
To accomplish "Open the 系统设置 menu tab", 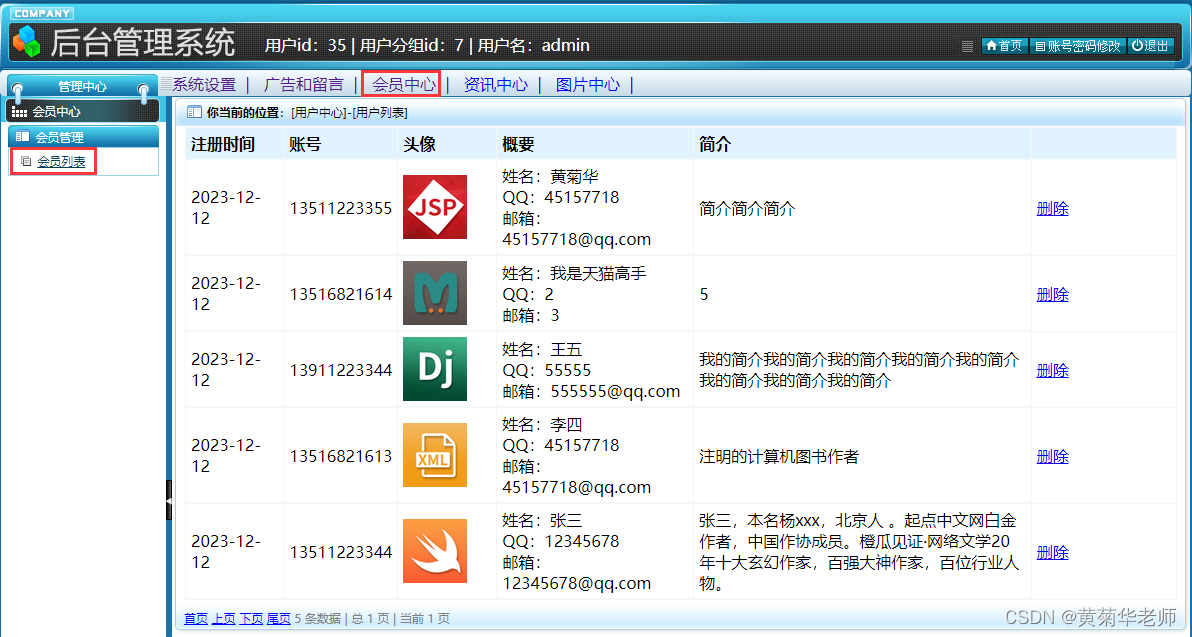I will (204, 84).
